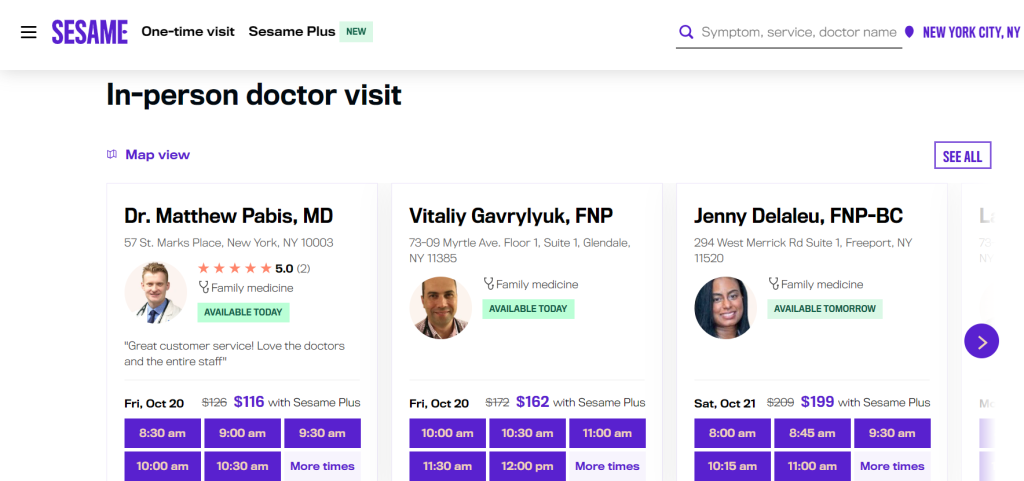
Task: Open Dr. Matthew Pabis profile photo
Action: [x=155, y=293]
